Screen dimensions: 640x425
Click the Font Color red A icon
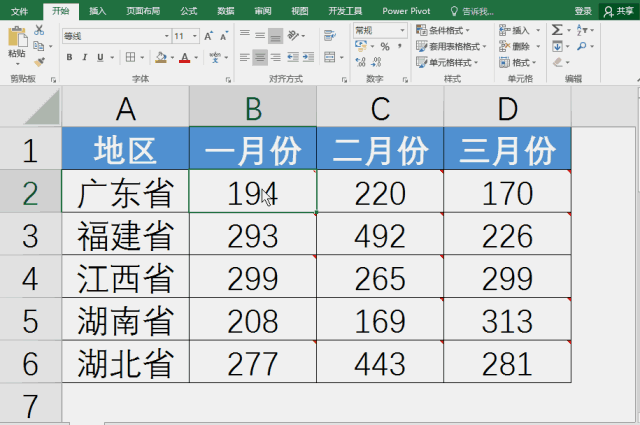(x=185, y=57)
